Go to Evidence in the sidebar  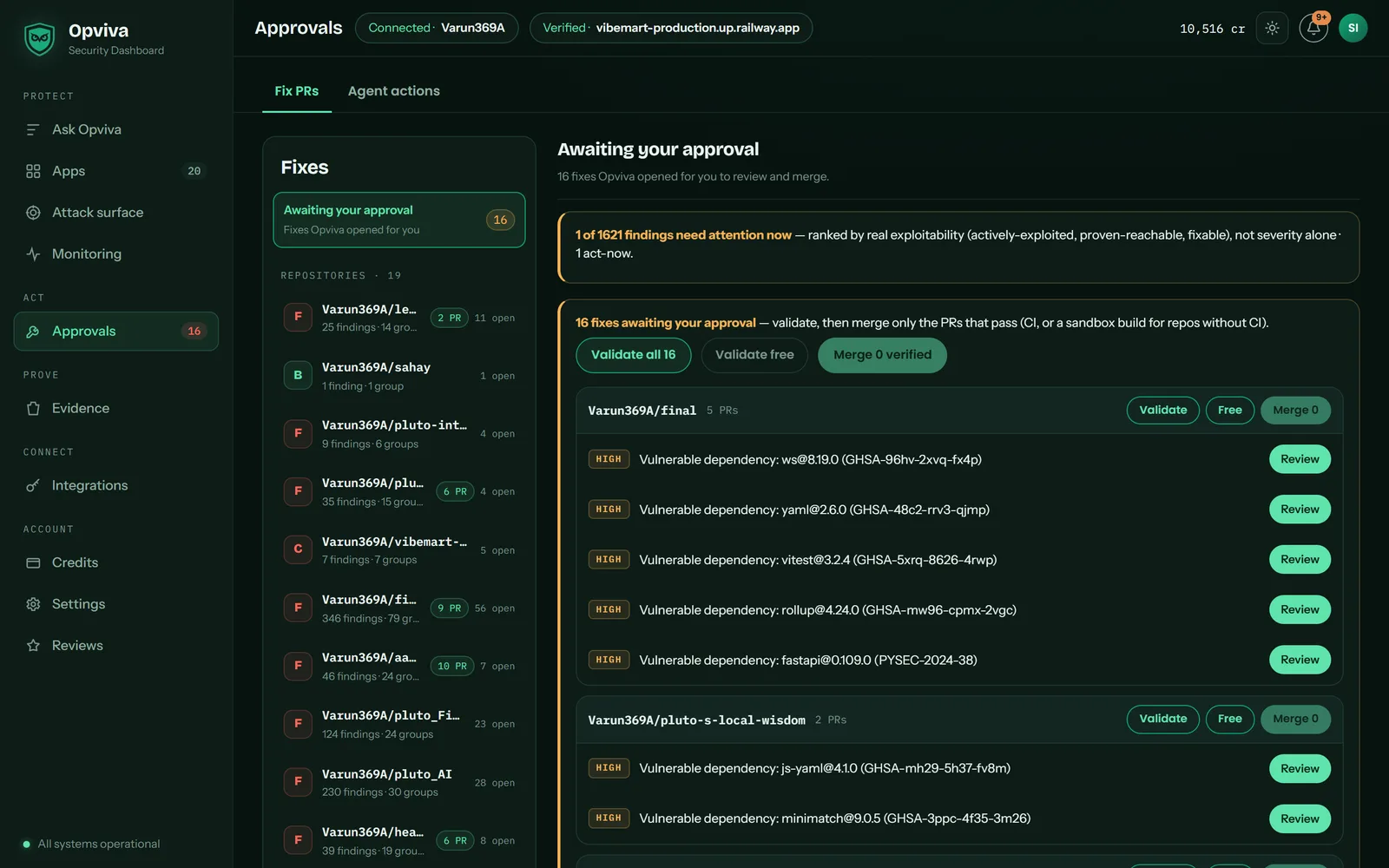click(115, 409)
